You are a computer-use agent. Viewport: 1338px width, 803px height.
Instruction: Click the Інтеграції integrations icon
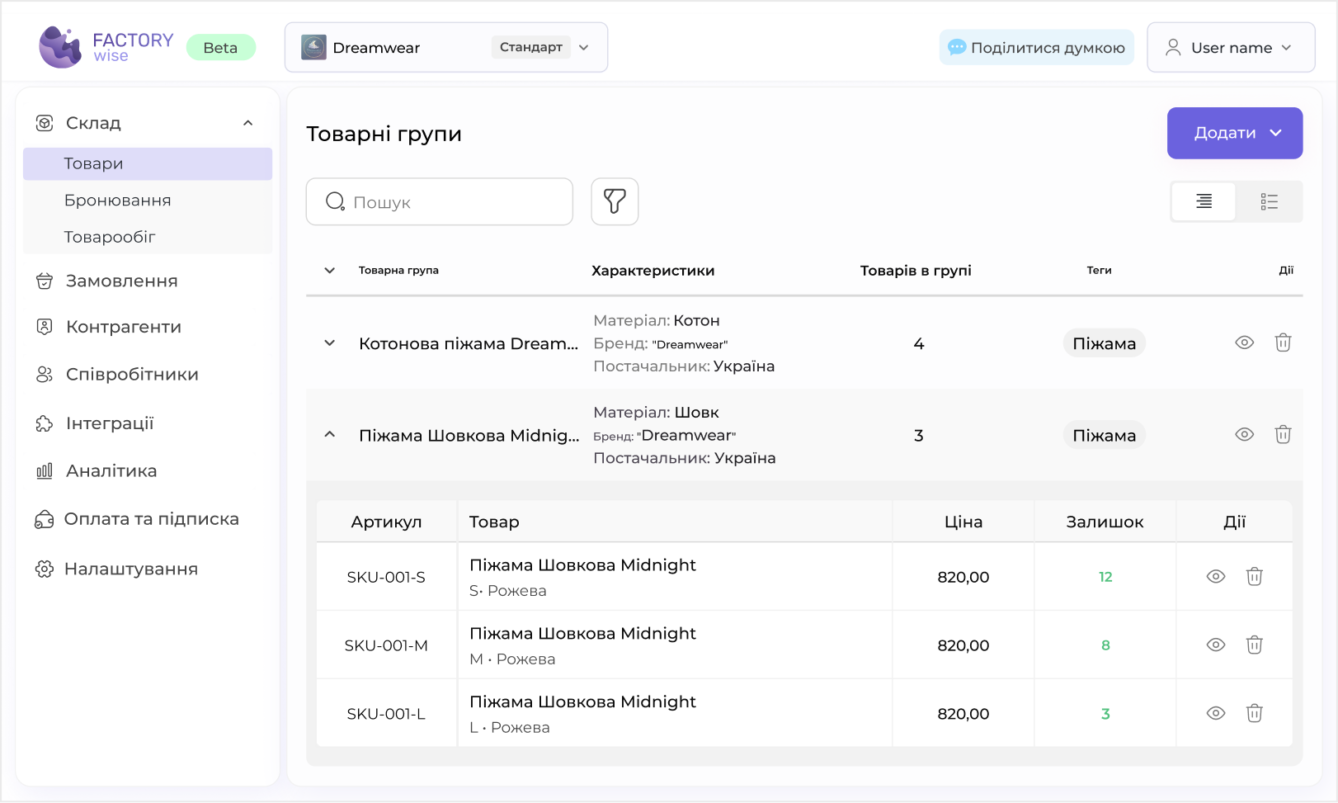(43, 422)
